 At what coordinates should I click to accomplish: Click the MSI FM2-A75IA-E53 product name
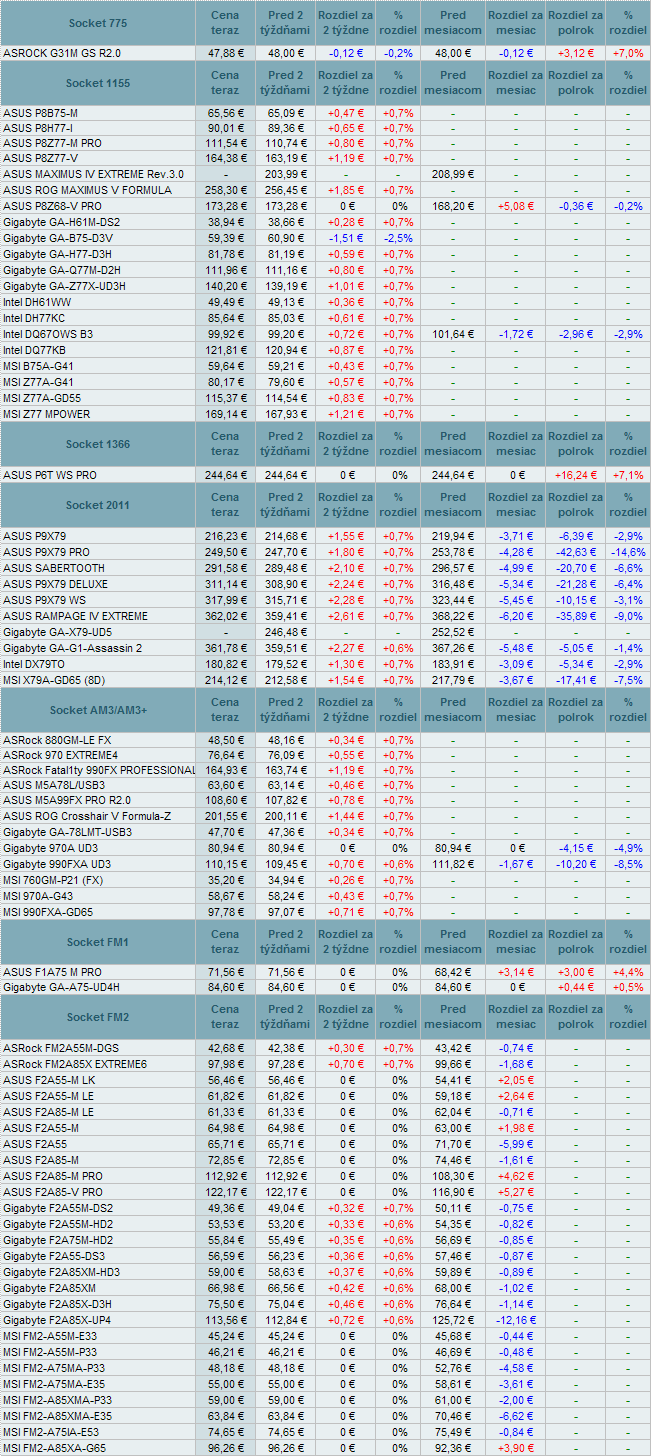tap(53, 1431)
